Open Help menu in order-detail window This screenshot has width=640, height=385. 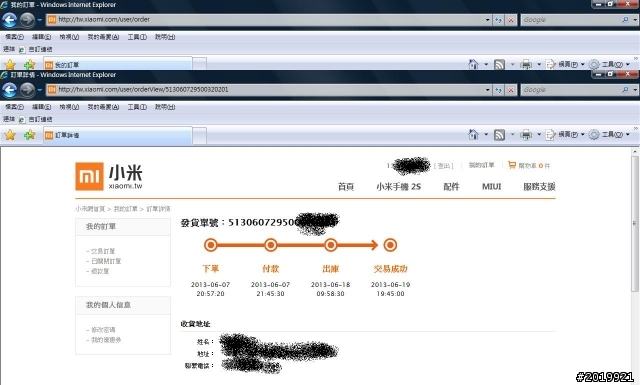tap(165, 107)
